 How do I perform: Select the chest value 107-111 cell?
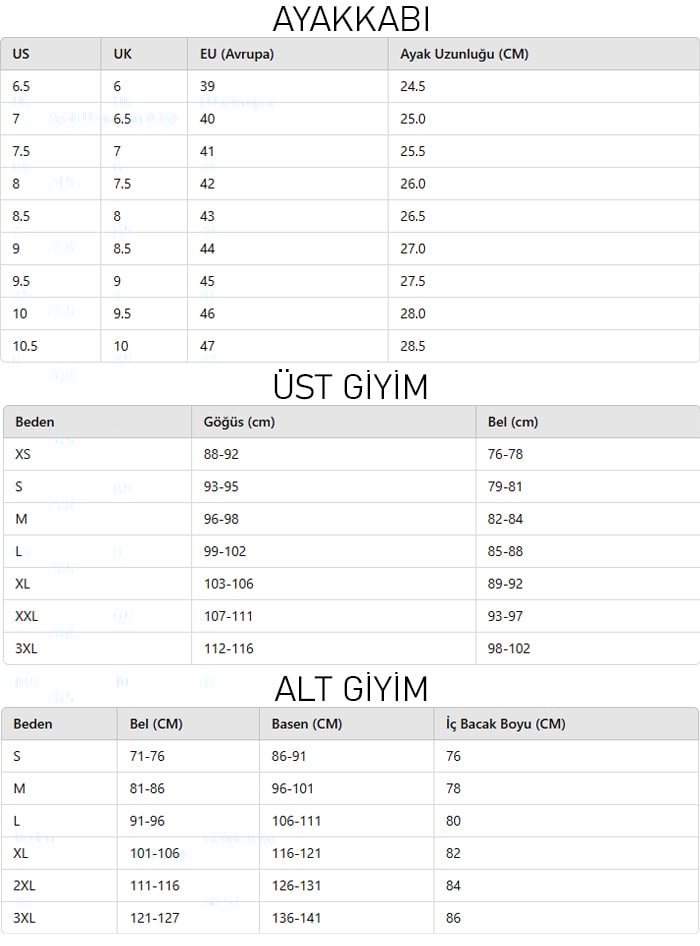coord(229,616)
